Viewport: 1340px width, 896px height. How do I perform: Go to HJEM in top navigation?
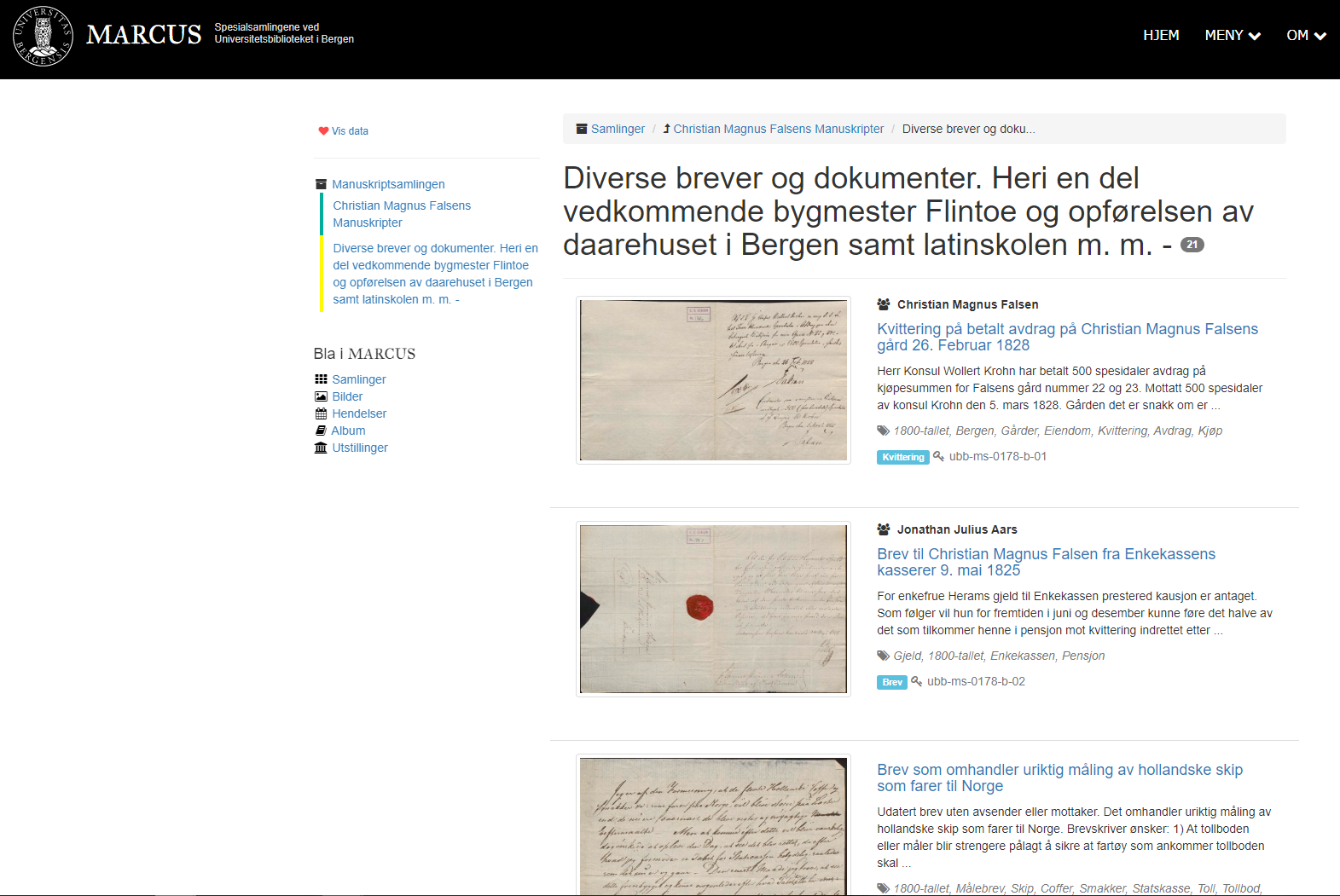coord(1161,35)
